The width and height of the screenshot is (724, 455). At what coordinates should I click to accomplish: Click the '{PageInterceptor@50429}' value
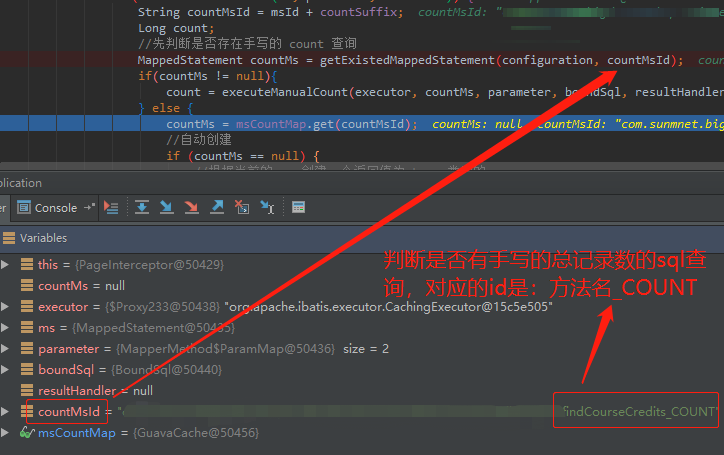point(149,265)
